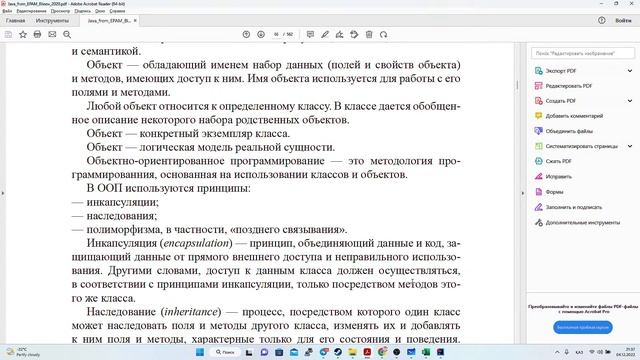Switch to the Главная tab
This screenshot has width=640, height=360.
pos(16,20)
